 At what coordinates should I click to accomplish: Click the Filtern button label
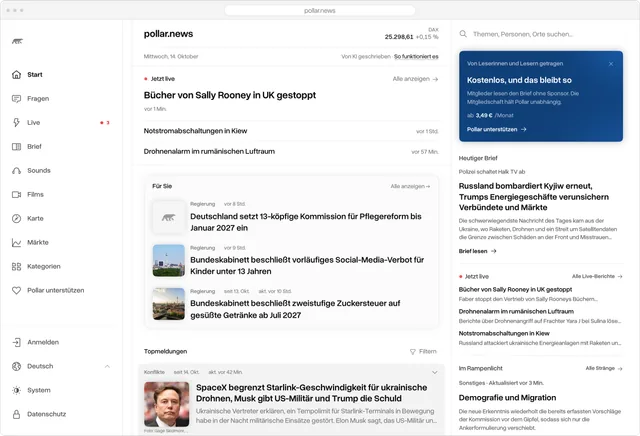coord(427,351)
